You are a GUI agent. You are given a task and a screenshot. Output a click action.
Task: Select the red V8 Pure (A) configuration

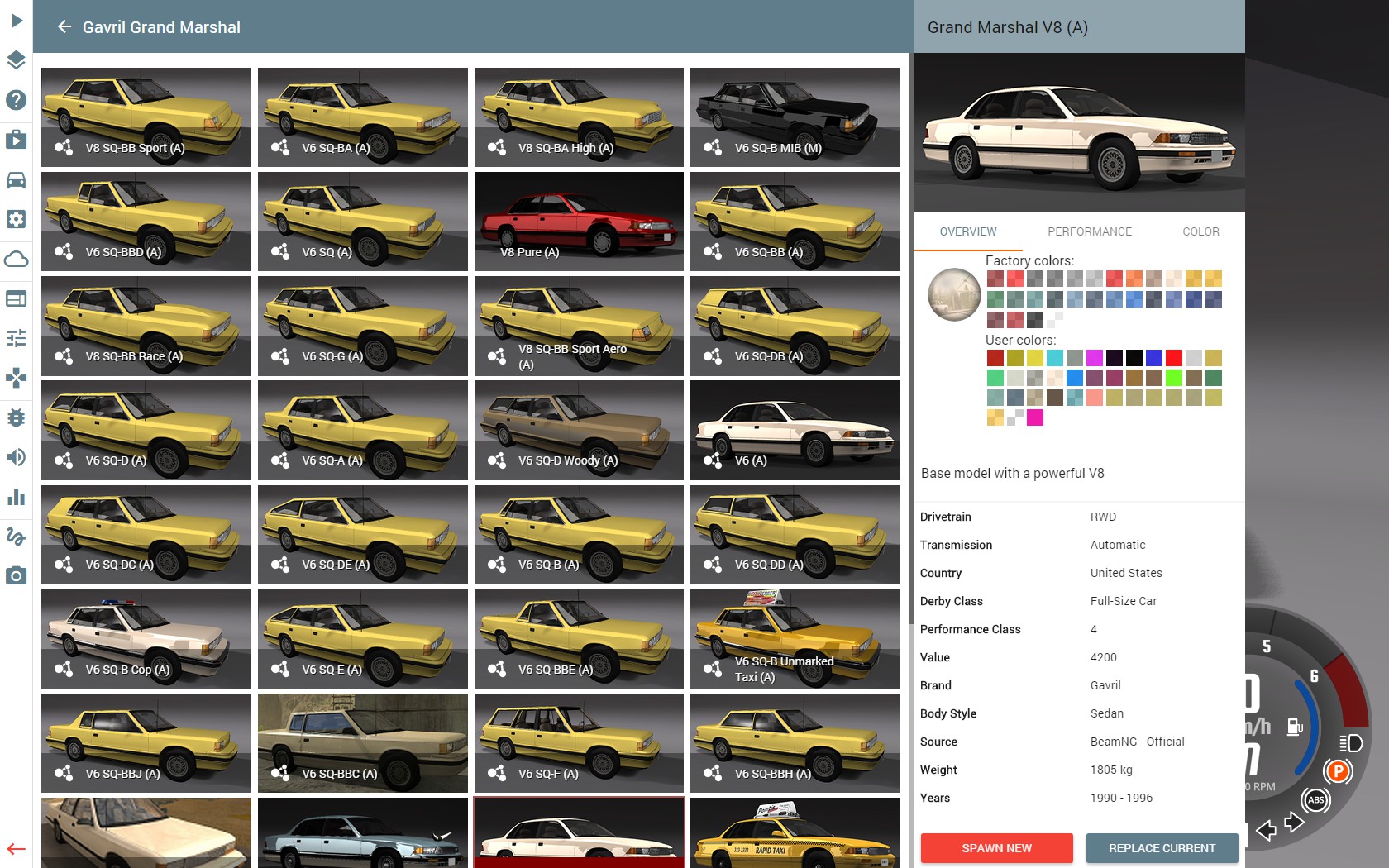579,222
